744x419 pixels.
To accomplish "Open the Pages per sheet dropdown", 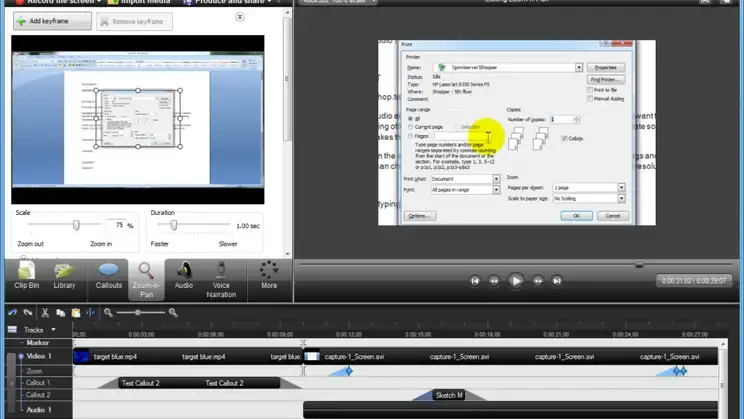I will click(x=621, y=187).
